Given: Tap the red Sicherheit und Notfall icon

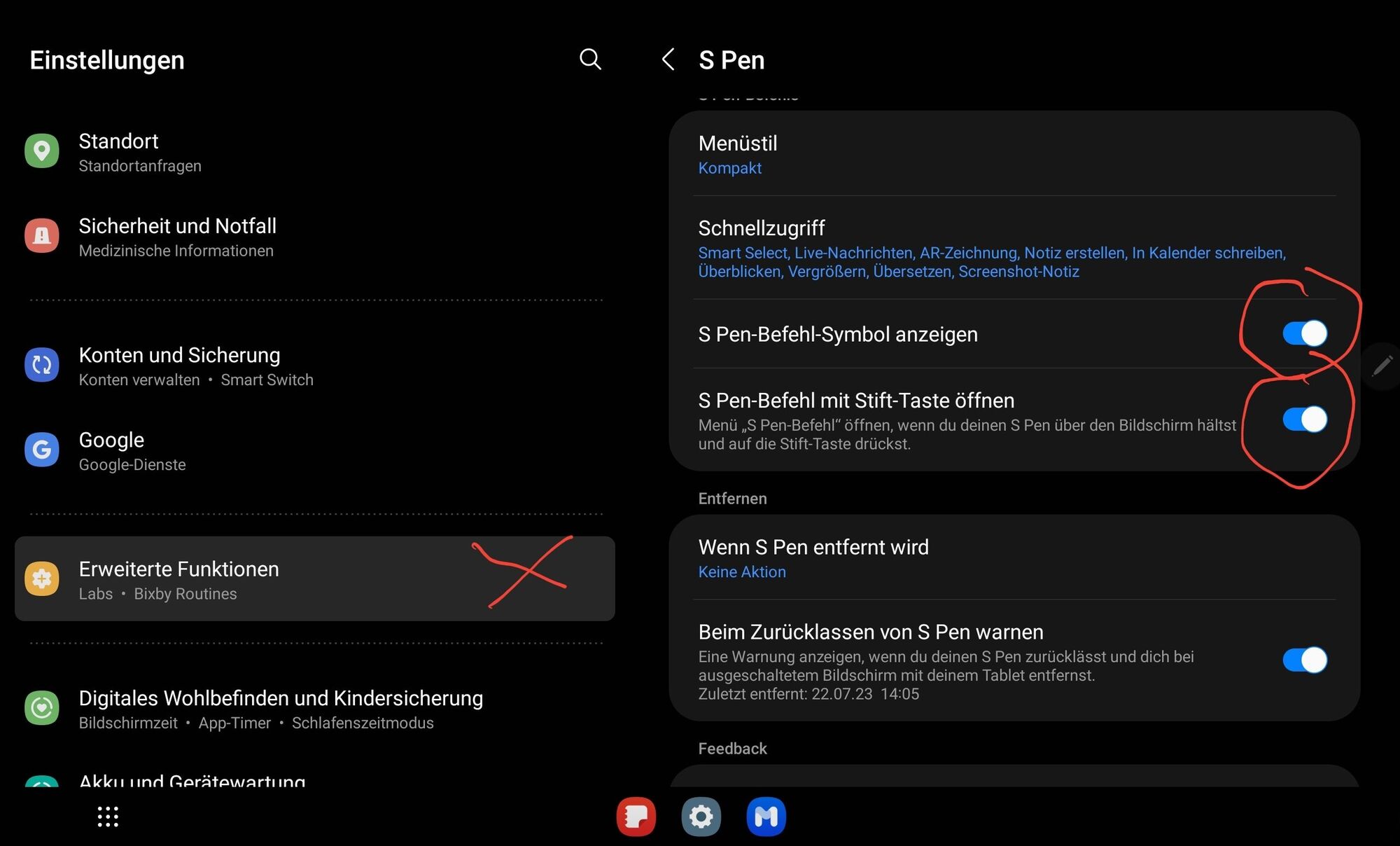Looking at the screenshot, I should (x=42, y=236).
